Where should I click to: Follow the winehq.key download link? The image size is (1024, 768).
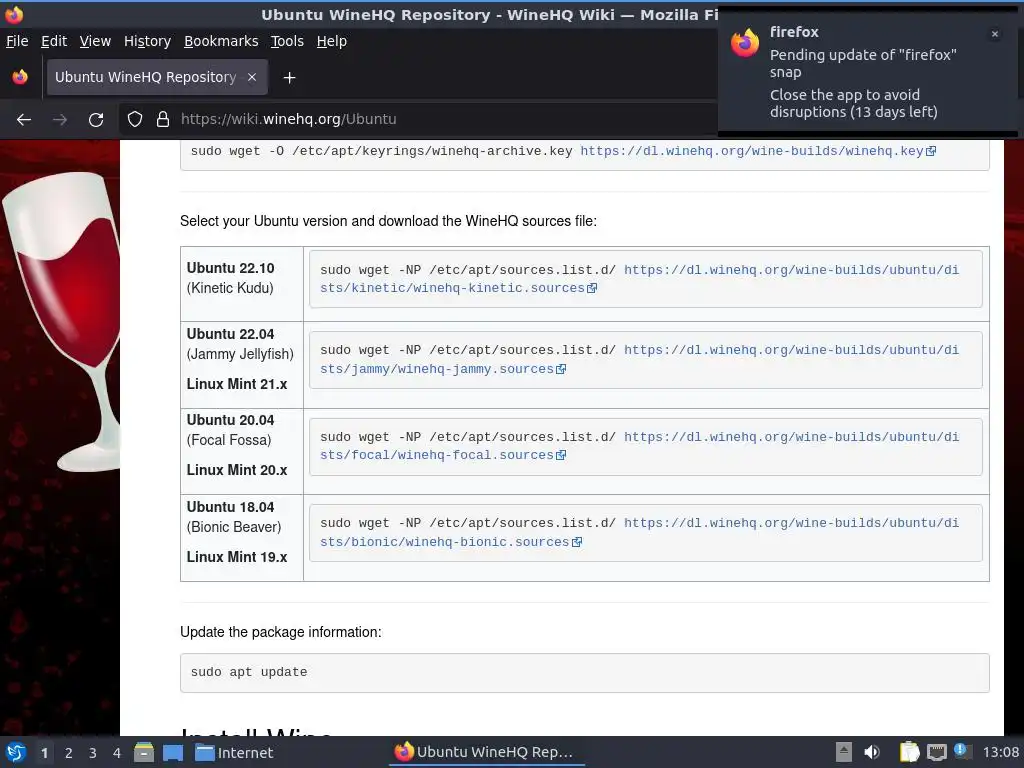tap(758, 151)
